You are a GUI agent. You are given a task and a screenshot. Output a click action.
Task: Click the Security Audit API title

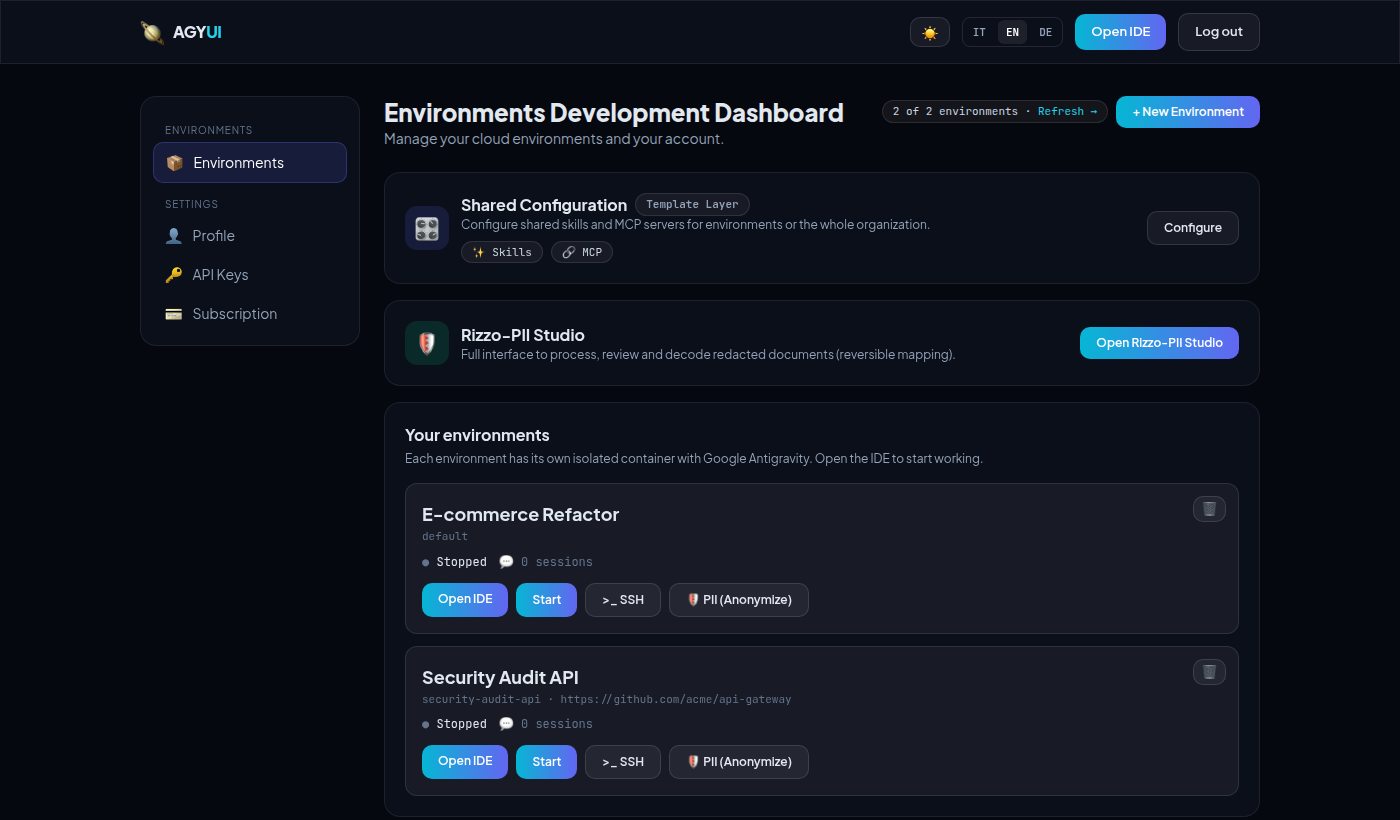click(500, 678)
